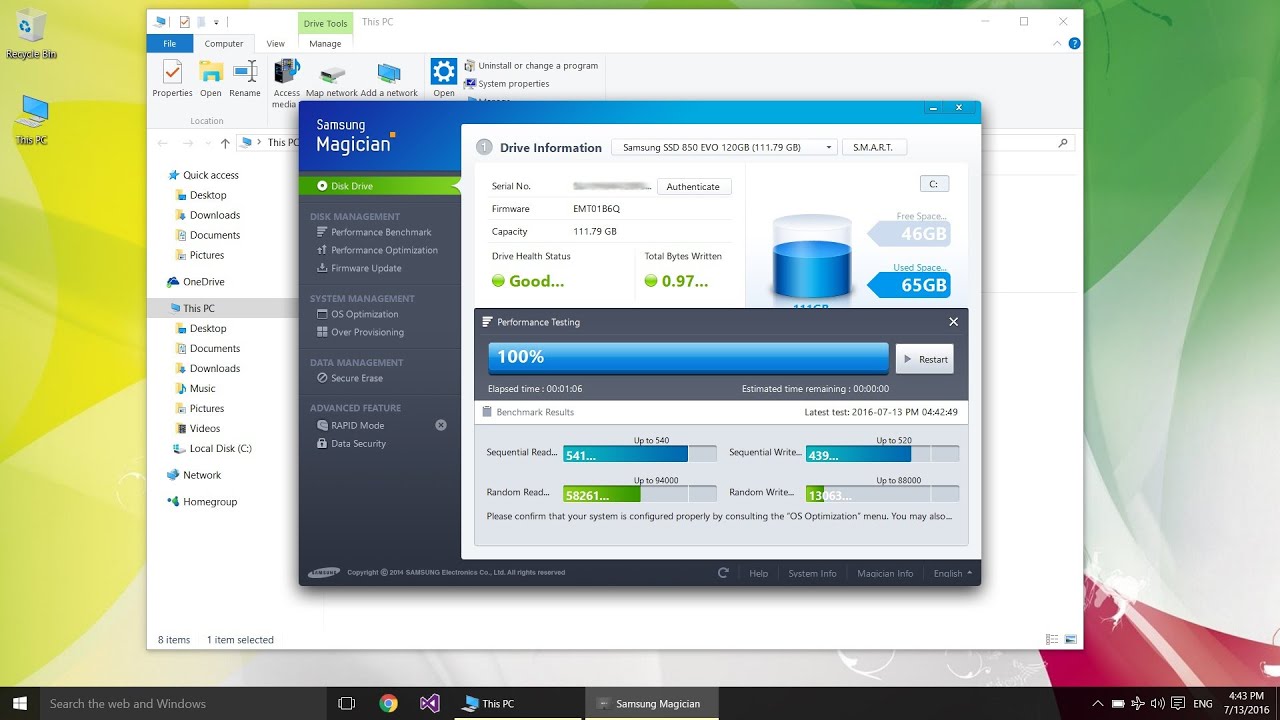Image resolution: width=1280 pixels, height=720 pixels.
Task: Close the Performance Testing panel
Action: click(953, 322)
